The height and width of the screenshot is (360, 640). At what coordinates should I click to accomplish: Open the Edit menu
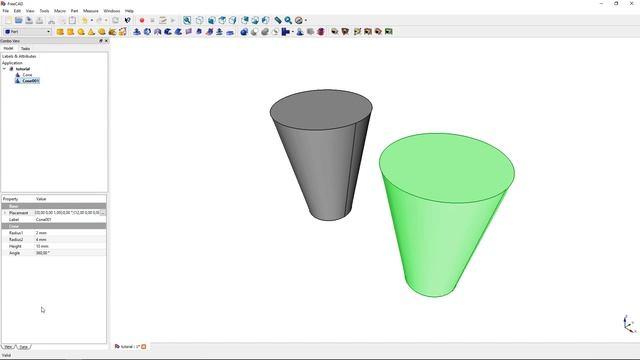tap(18, 11)
